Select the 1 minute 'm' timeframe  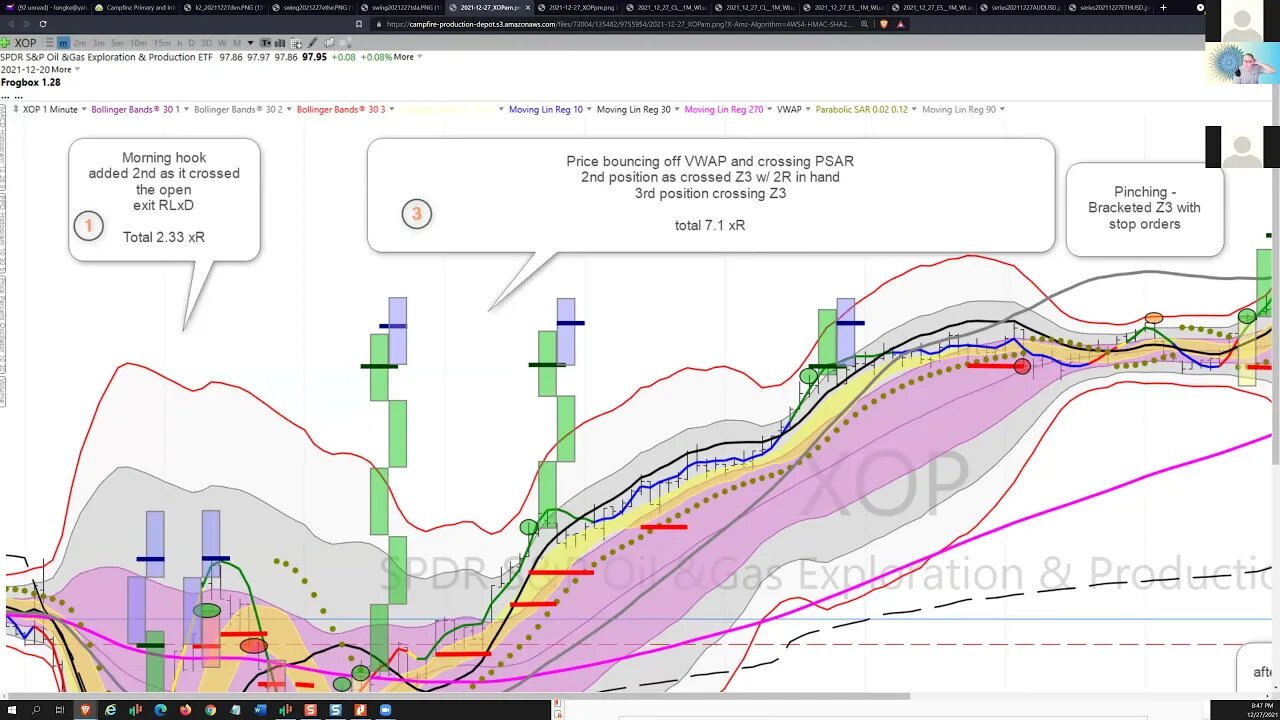(63, 43)
